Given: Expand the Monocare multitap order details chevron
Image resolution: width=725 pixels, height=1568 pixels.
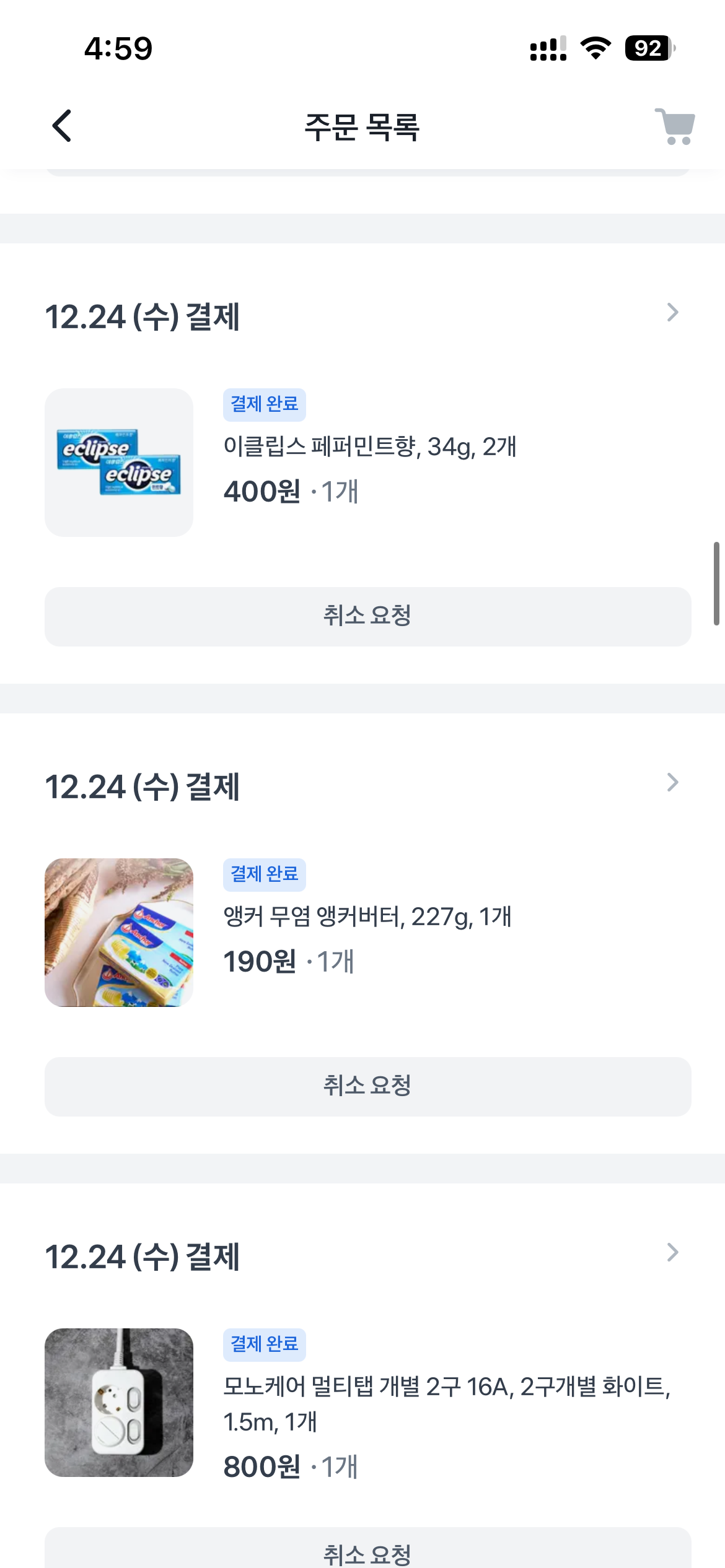Looking at the screenshot, I should pos(672,1253).
